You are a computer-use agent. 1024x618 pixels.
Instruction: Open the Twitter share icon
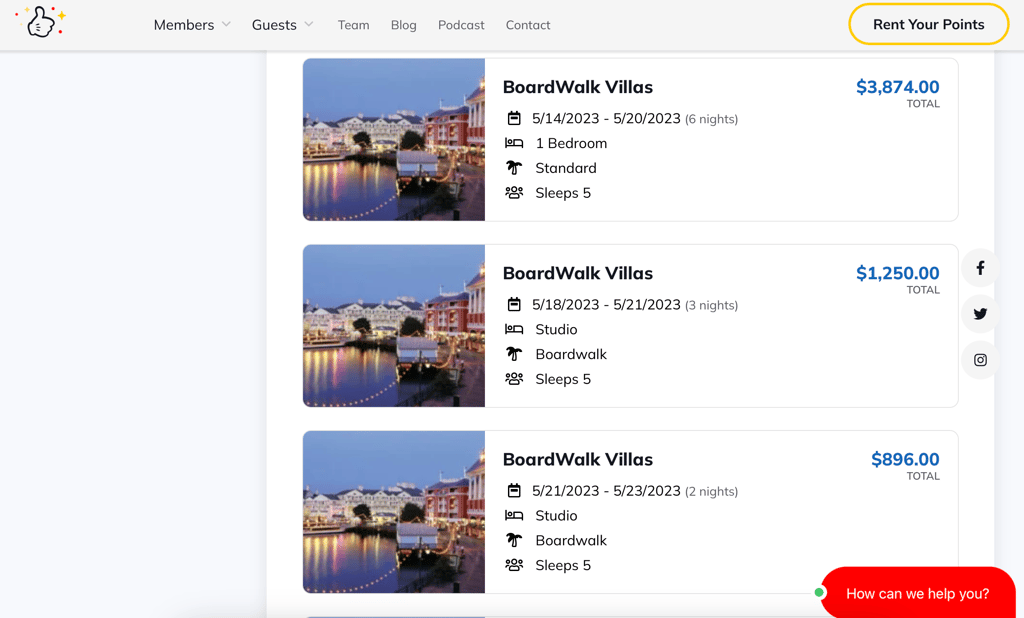(x=980, y=314)
